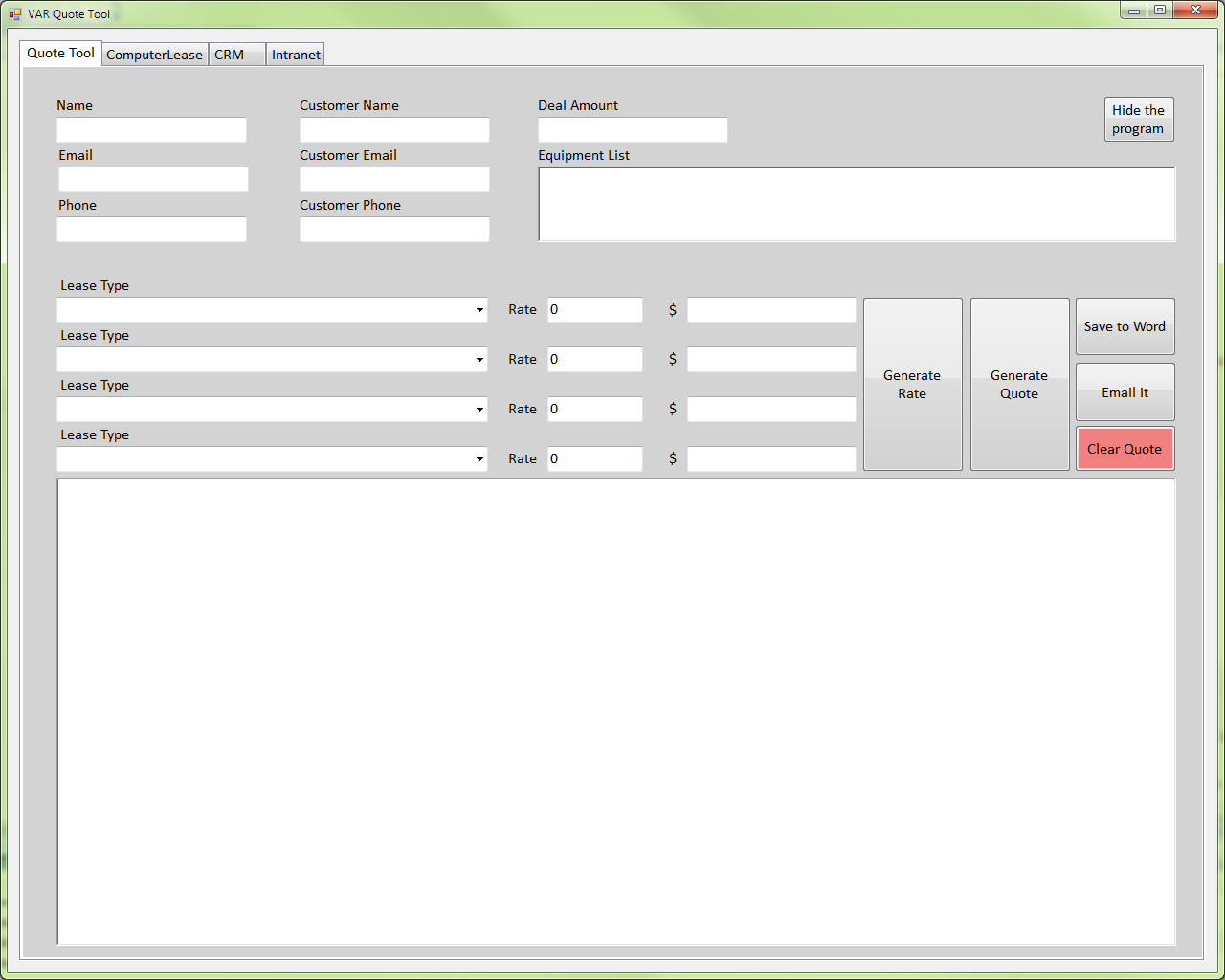Focus the Customer Name input field
The image size is (1225, 980).
pyautogui.click(x=394, y=130)
